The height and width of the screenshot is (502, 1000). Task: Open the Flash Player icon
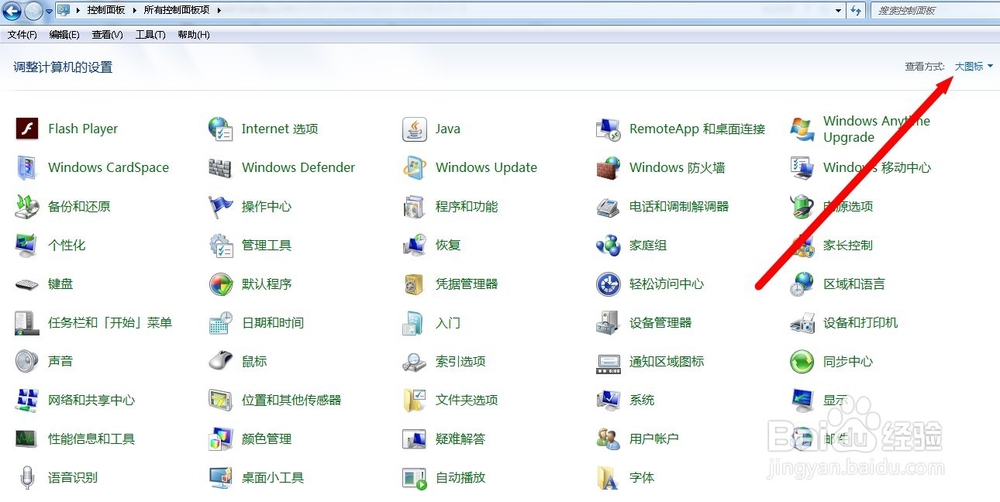click(x=27, y=129)
